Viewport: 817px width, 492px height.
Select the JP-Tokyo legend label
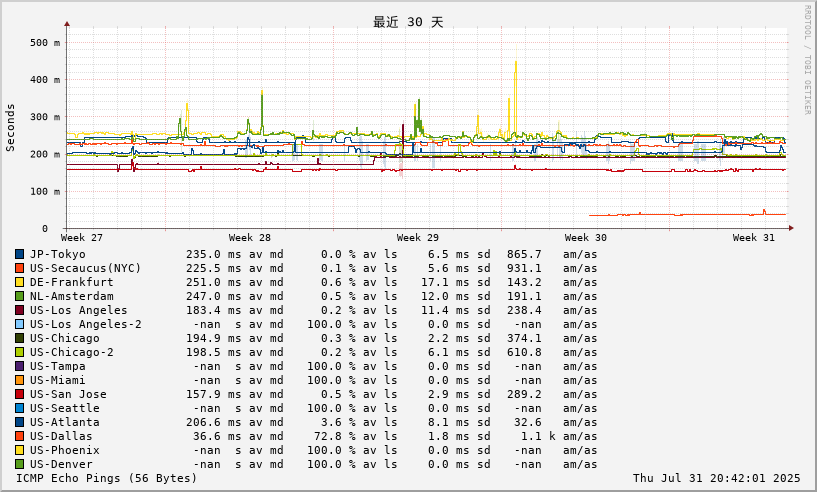tap(57, 254)
